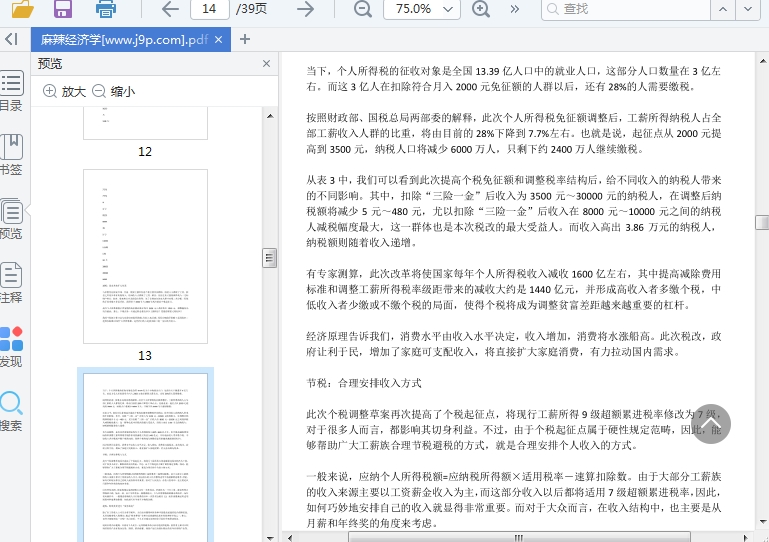Viewport: 769px width, 542px height.
Task: Save the document with the floppy icon
Action: [62, 9]
